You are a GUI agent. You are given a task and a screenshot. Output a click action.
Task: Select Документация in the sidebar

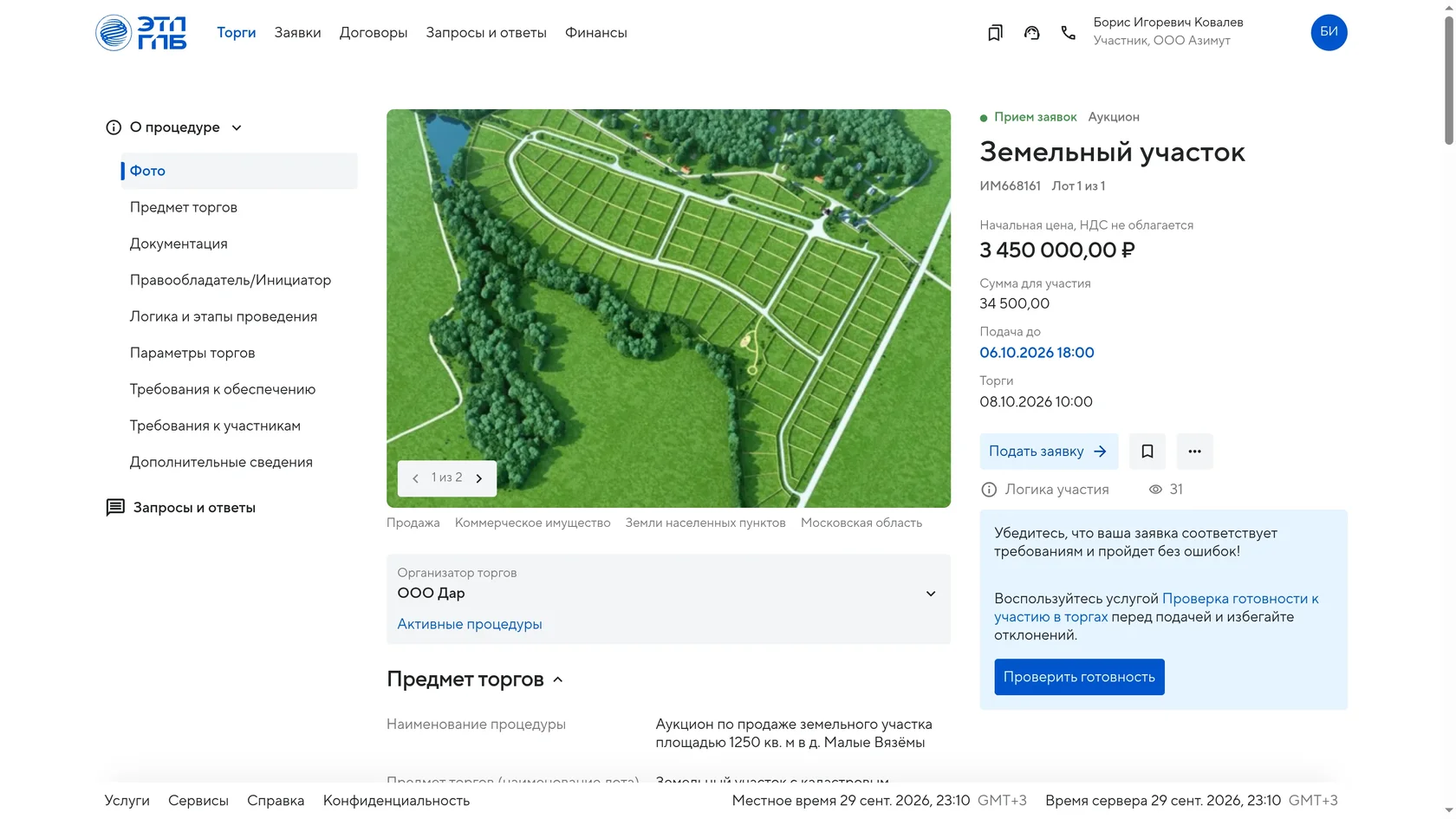point(179,244)
